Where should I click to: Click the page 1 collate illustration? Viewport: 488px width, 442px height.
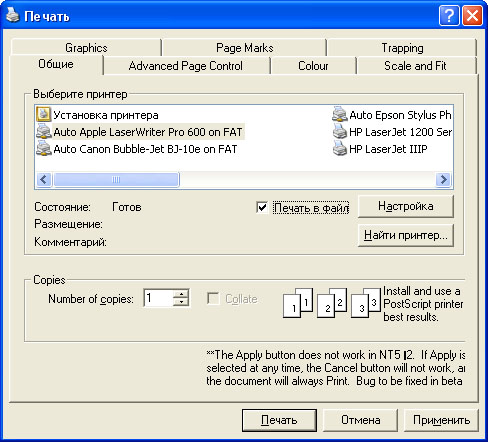(x=298, y=303)
